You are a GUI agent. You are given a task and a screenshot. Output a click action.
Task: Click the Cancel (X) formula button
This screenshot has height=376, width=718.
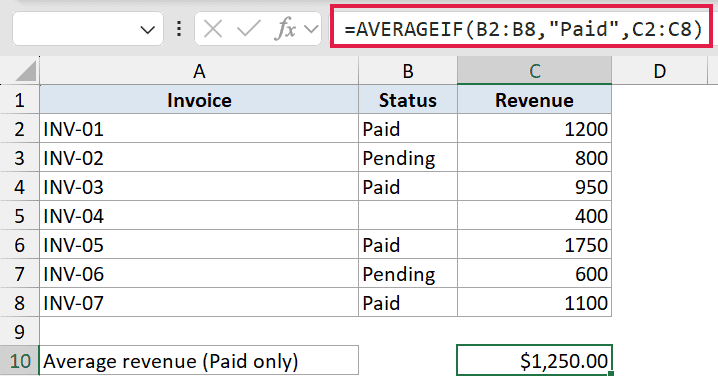(x=213, y=30)
